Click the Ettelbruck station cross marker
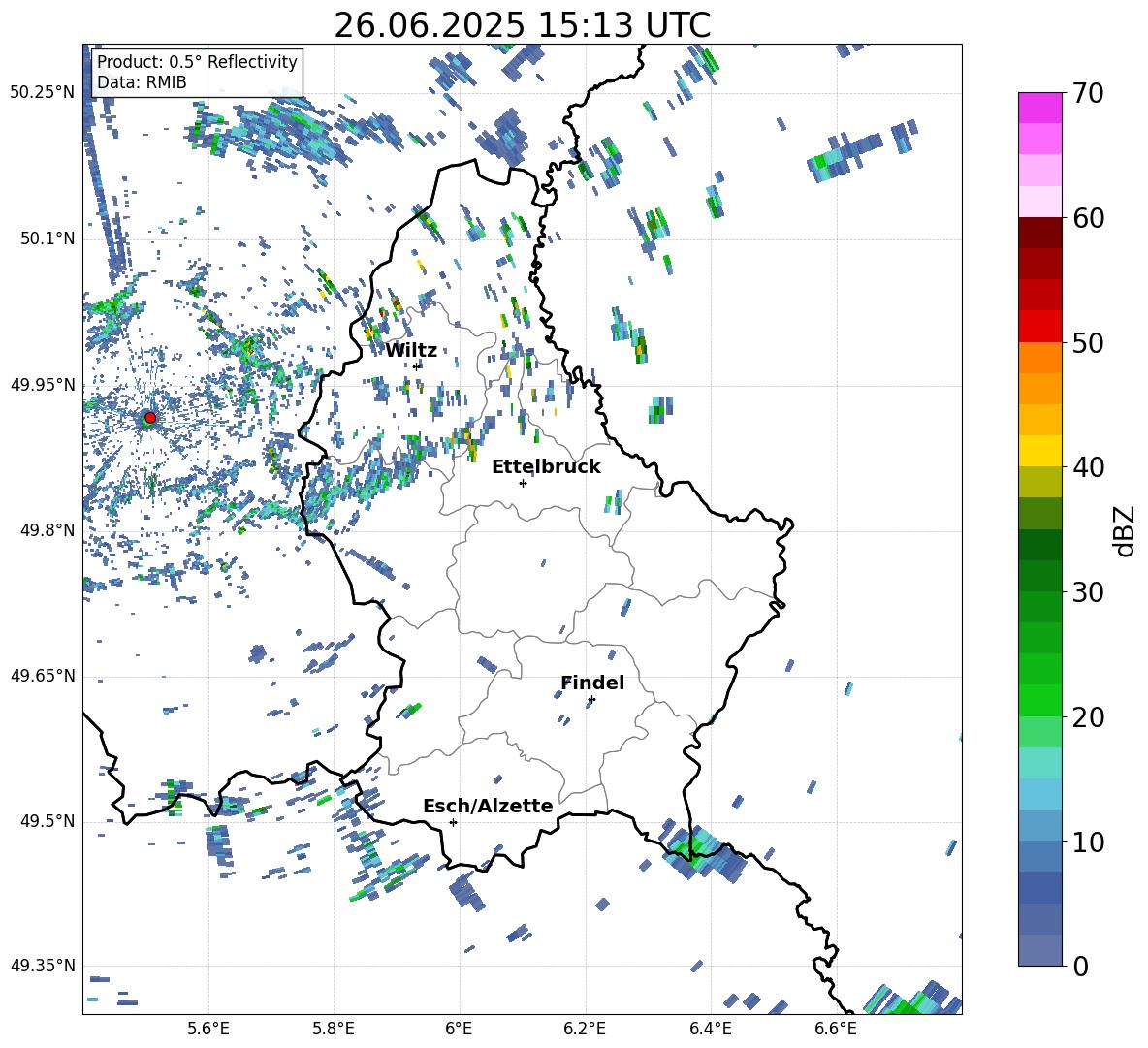The width and height of the screenshot is (1148, 1048). [523, 483]
